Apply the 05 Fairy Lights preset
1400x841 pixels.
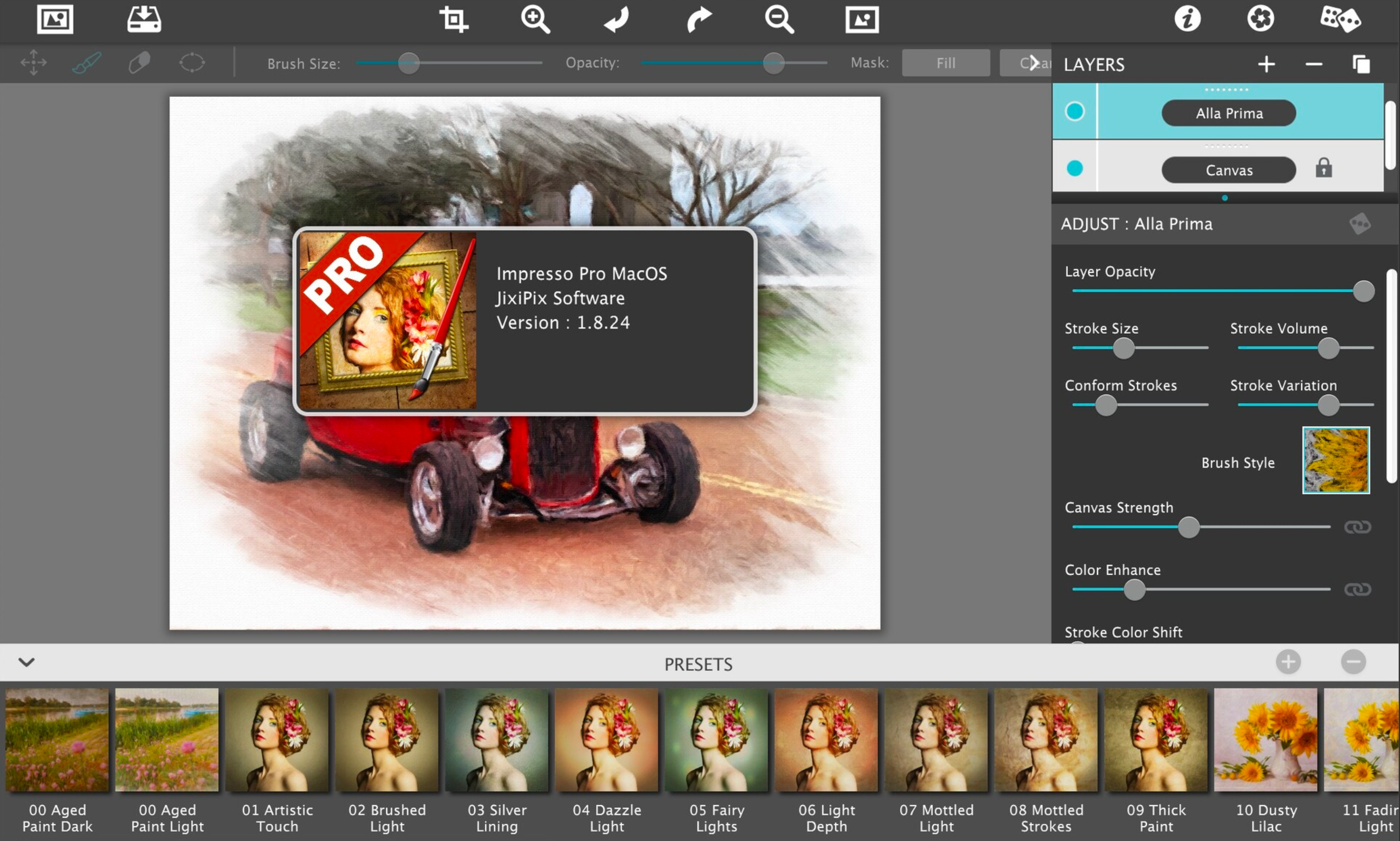717,739
